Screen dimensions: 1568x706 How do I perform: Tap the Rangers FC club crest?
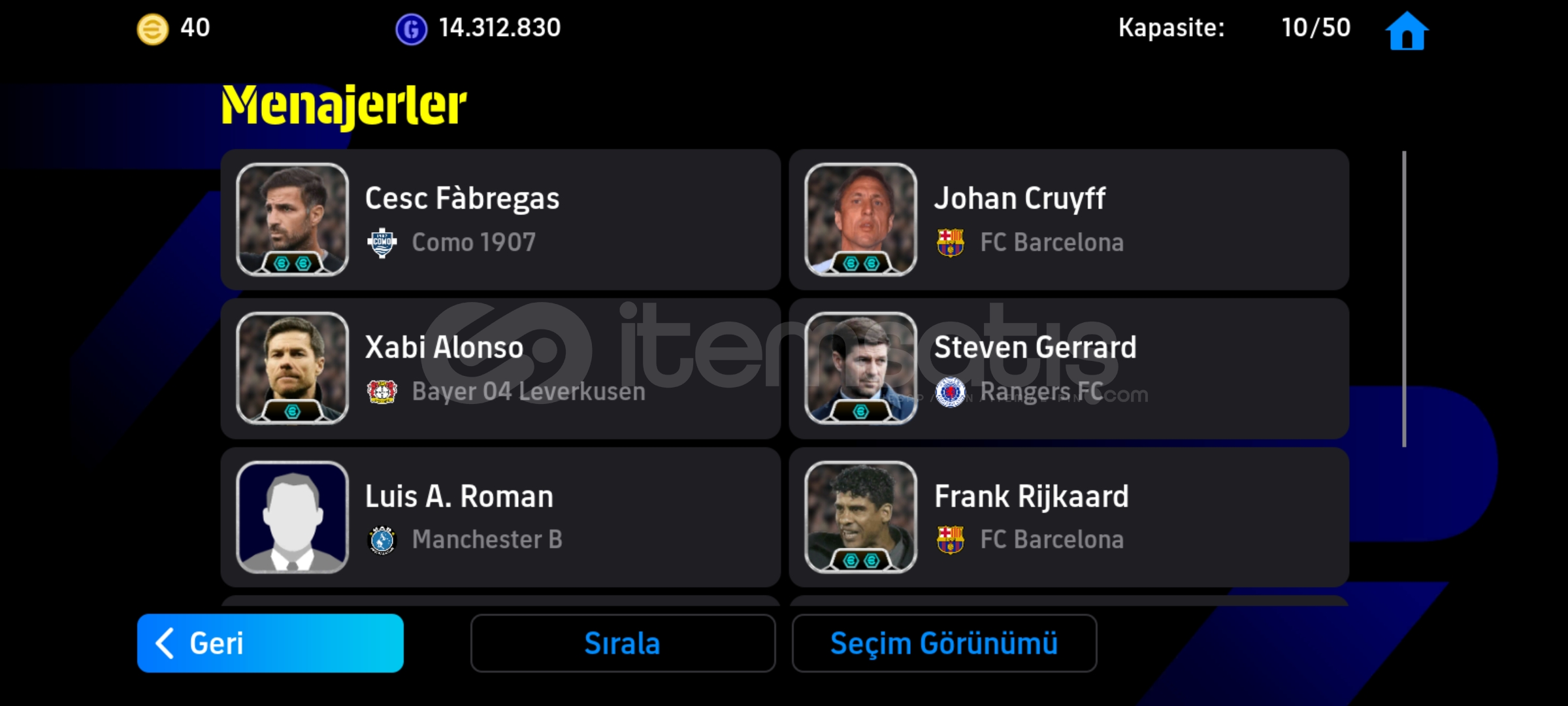(x=951, y=392)
